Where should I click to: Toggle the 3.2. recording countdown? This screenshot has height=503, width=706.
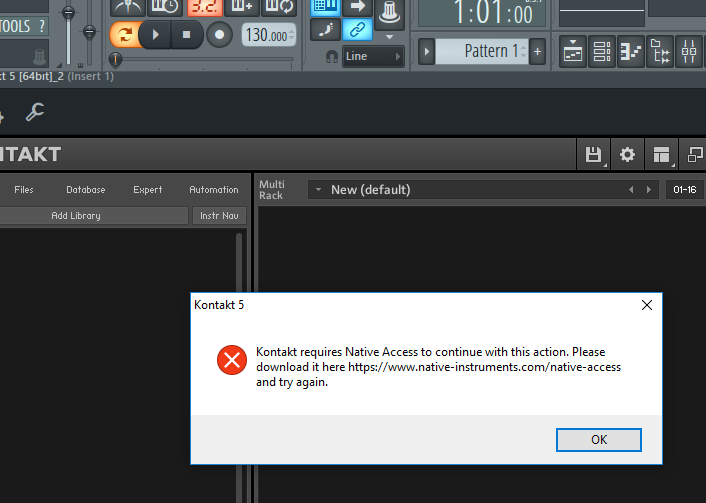pos(204,6)
